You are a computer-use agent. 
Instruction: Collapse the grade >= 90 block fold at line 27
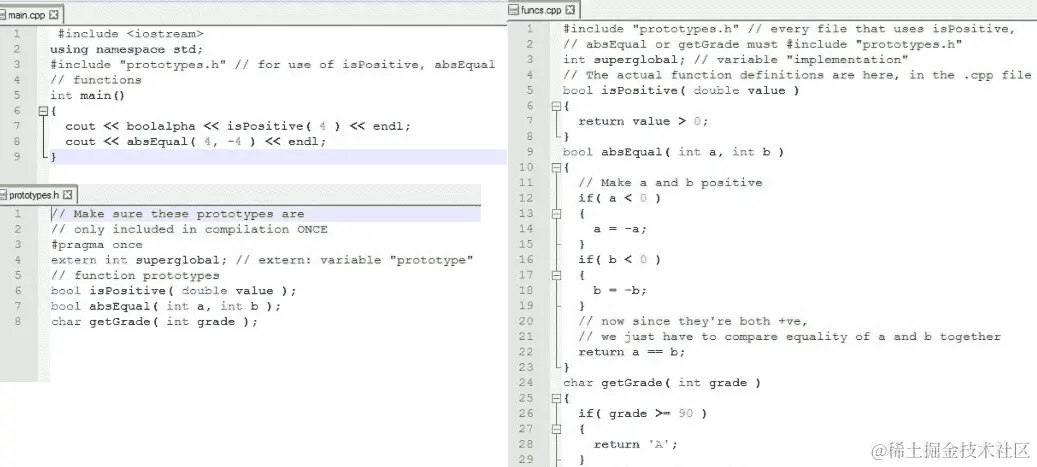[556, 429]
